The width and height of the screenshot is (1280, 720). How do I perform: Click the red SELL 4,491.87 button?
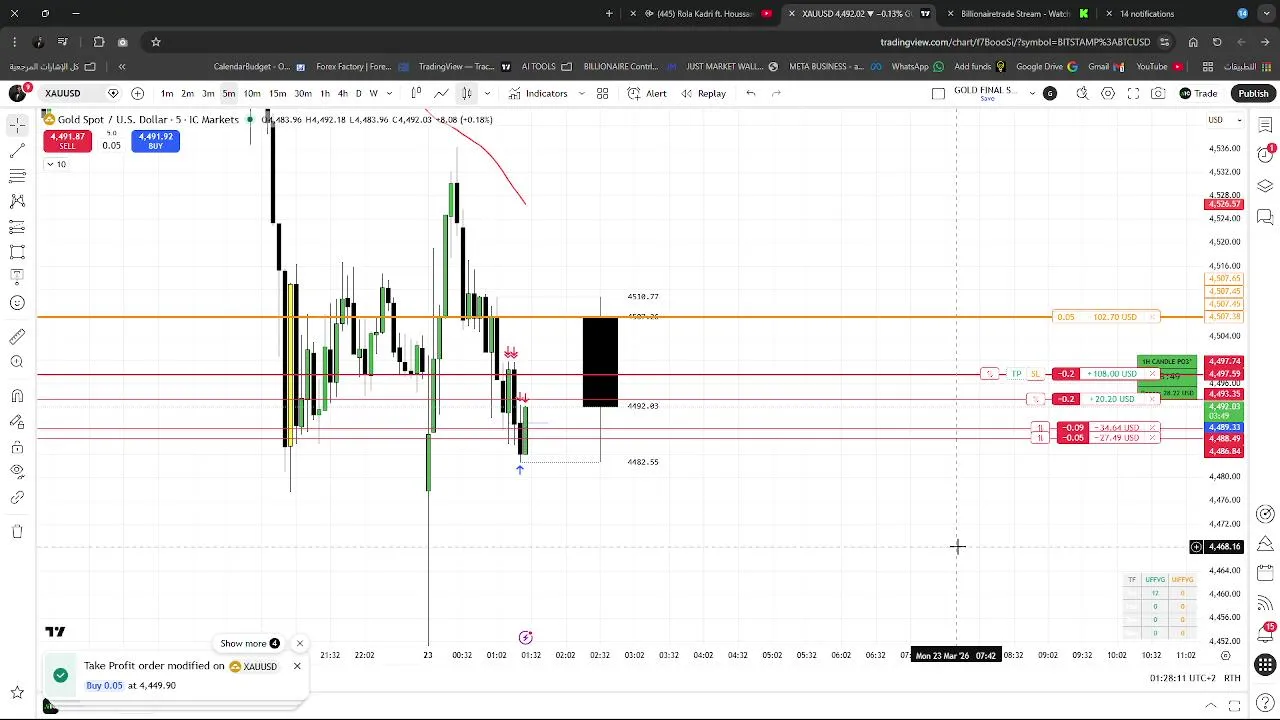[67, 141]
